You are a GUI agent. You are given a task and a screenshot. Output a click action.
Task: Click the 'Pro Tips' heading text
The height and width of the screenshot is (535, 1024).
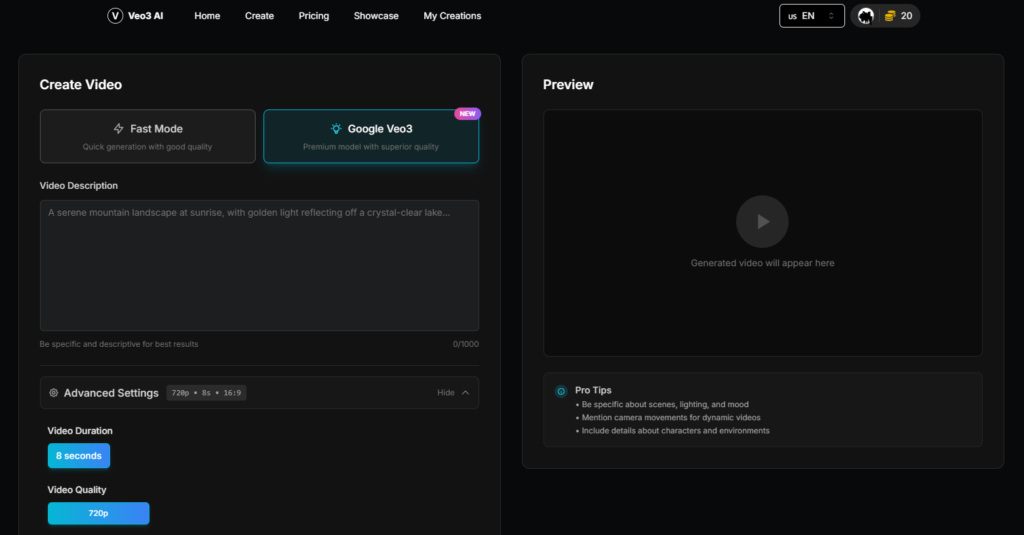(593, 390)
